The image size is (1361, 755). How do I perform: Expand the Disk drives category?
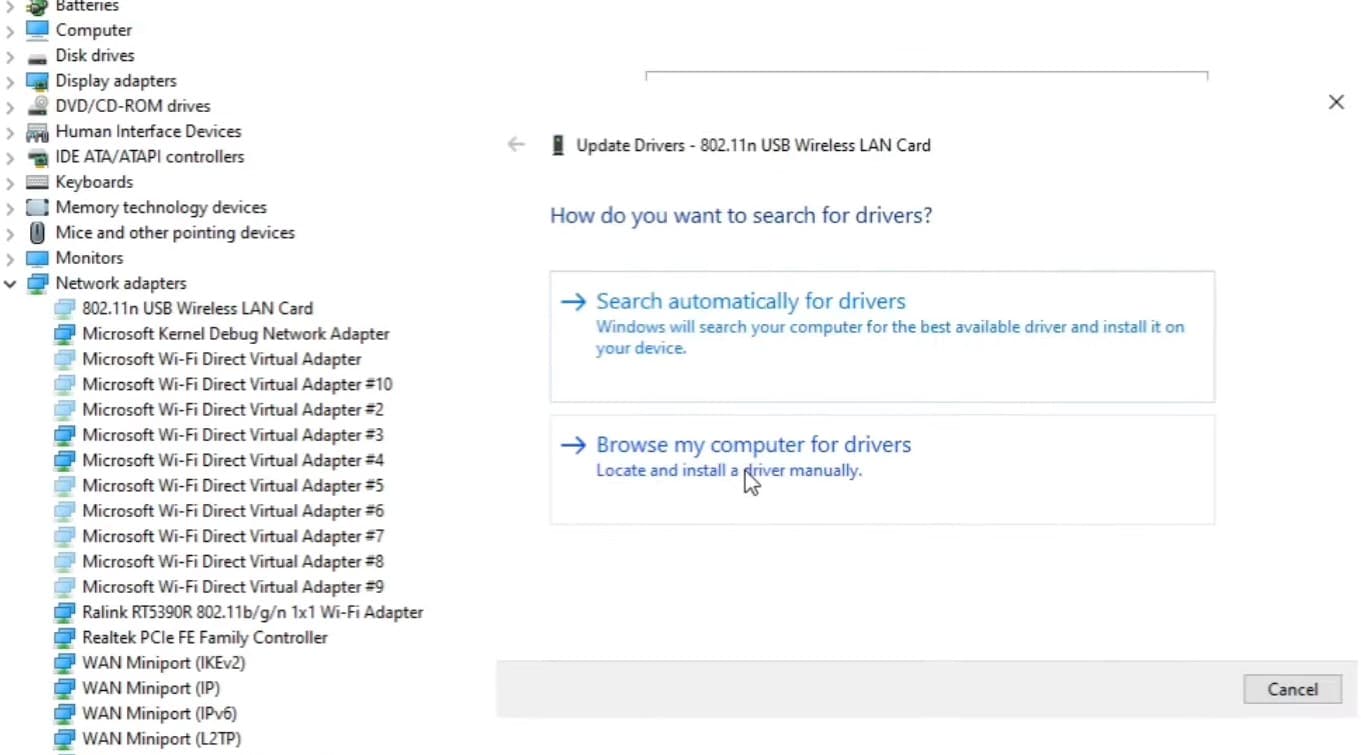(10, 56)
